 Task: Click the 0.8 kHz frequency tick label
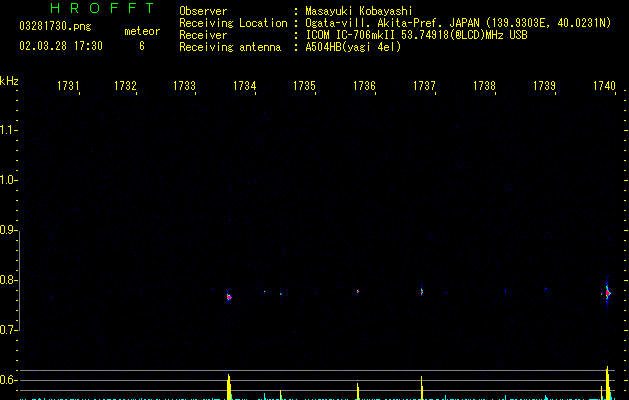[x=8, y=280]
